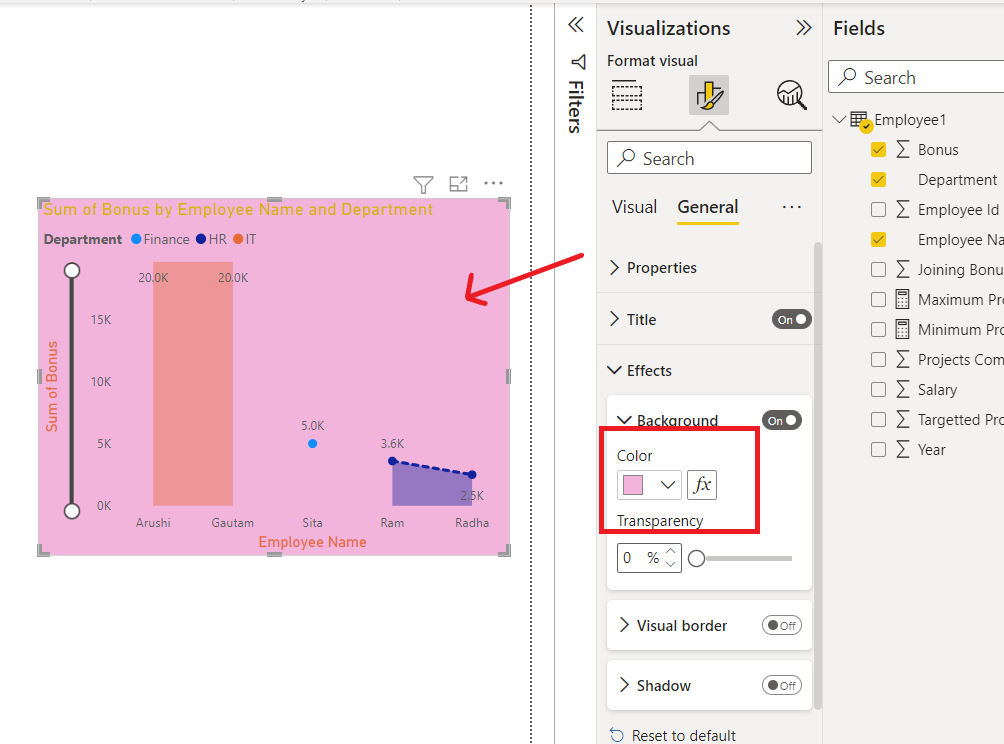Enable the Shadow toggle
Viewport: 1004px width, 744px height.
pyautogui.click(x=781, y=686)
